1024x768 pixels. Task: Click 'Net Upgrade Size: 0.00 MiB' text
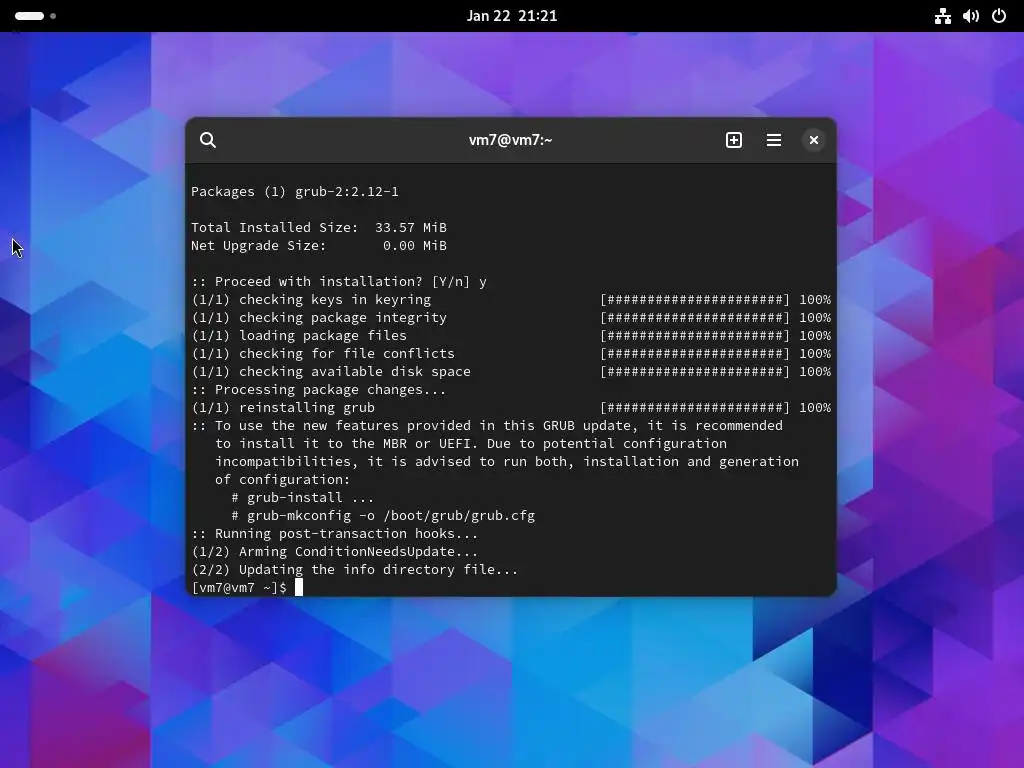point(319,246)
